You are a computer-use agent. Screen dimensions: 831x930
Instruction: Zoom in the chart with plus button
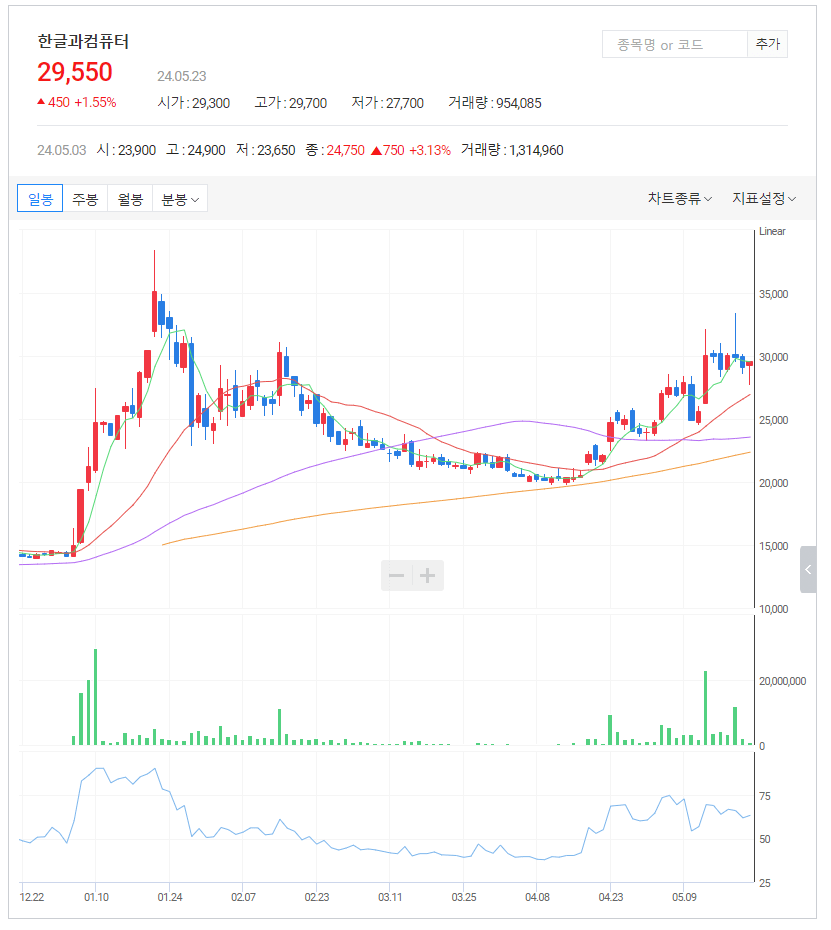click(428, 575)
